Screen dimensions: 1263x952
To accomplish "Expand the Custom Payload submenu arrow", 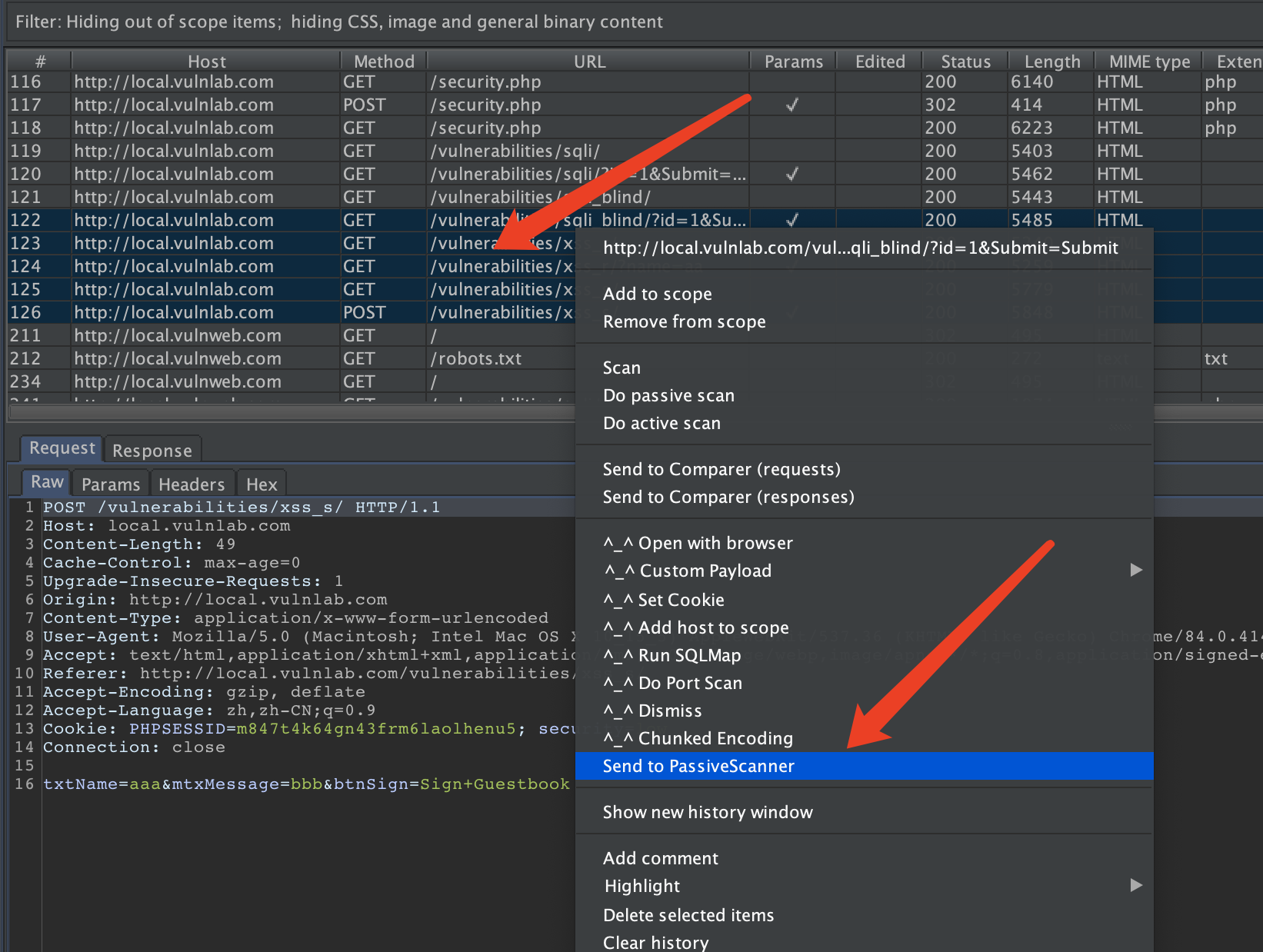I will (x=1135, y=570).
